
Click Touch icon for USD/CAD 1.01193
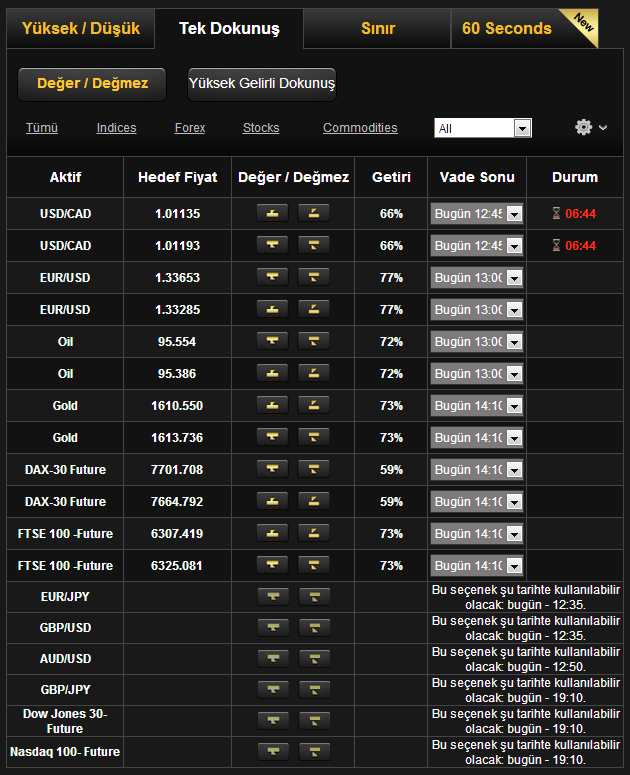coord(272,245)
